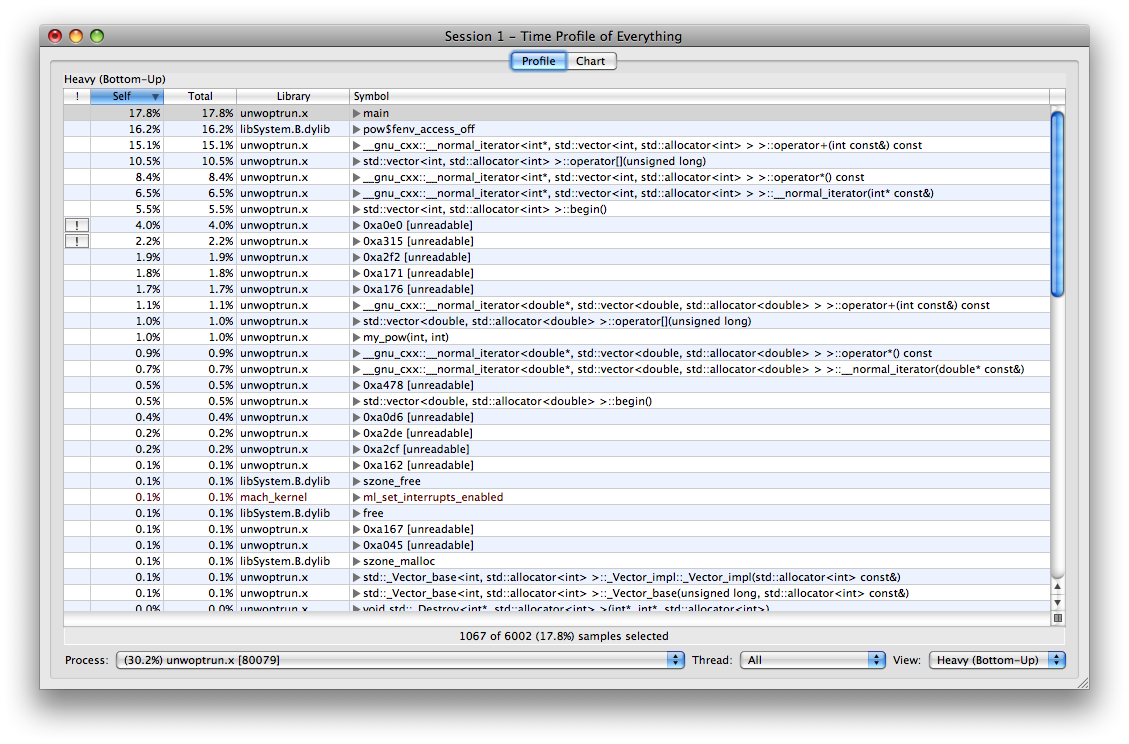Sort by the Symbol column header
The width and height of the screenshot is (1129, 744).
point(699,97)
